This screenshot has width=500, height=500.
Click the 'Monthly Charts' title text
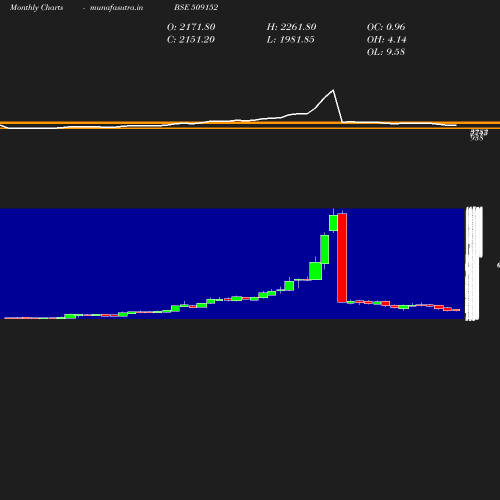tap(36, 8)
